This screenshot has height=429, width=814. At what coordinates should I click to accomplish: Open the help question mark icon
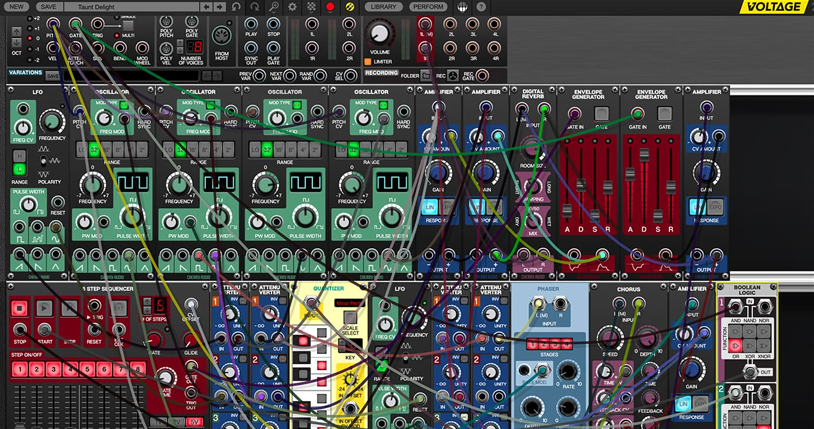pos(481,6)
